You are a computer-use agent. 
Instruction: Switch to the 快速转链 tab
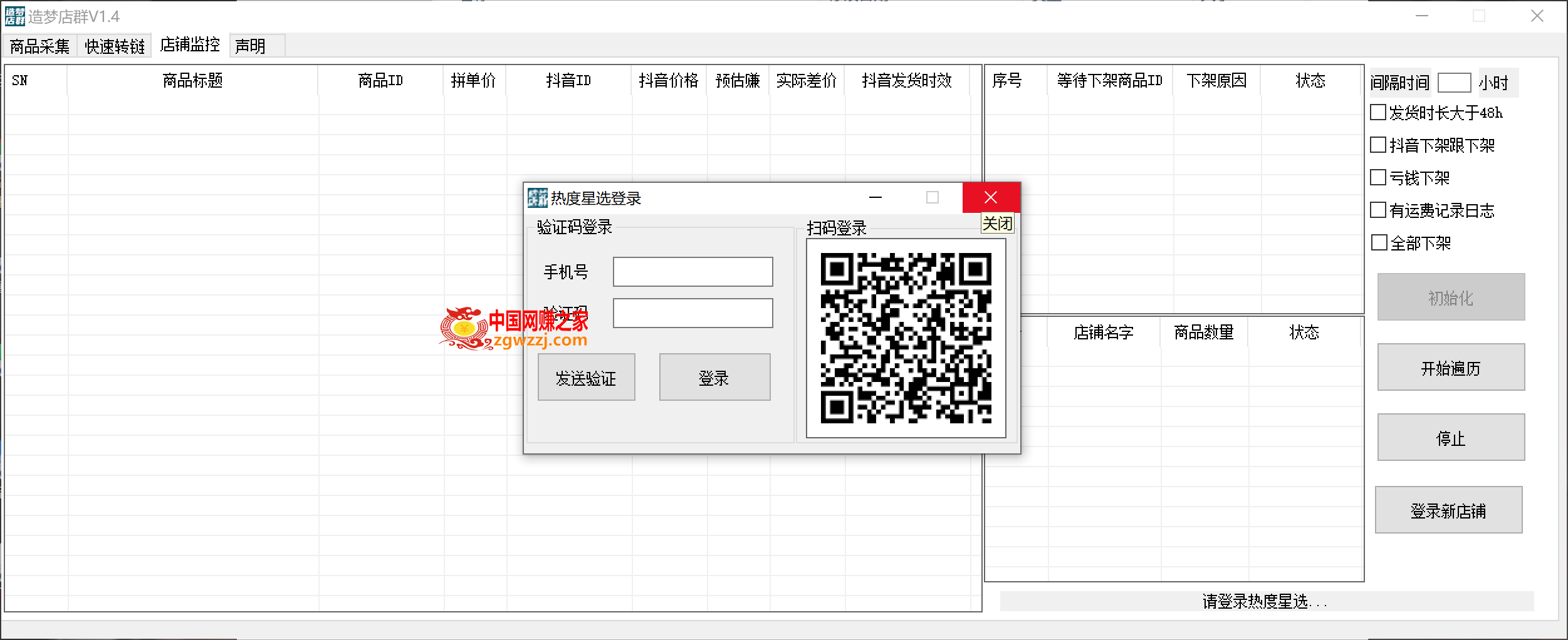point(115,46)
